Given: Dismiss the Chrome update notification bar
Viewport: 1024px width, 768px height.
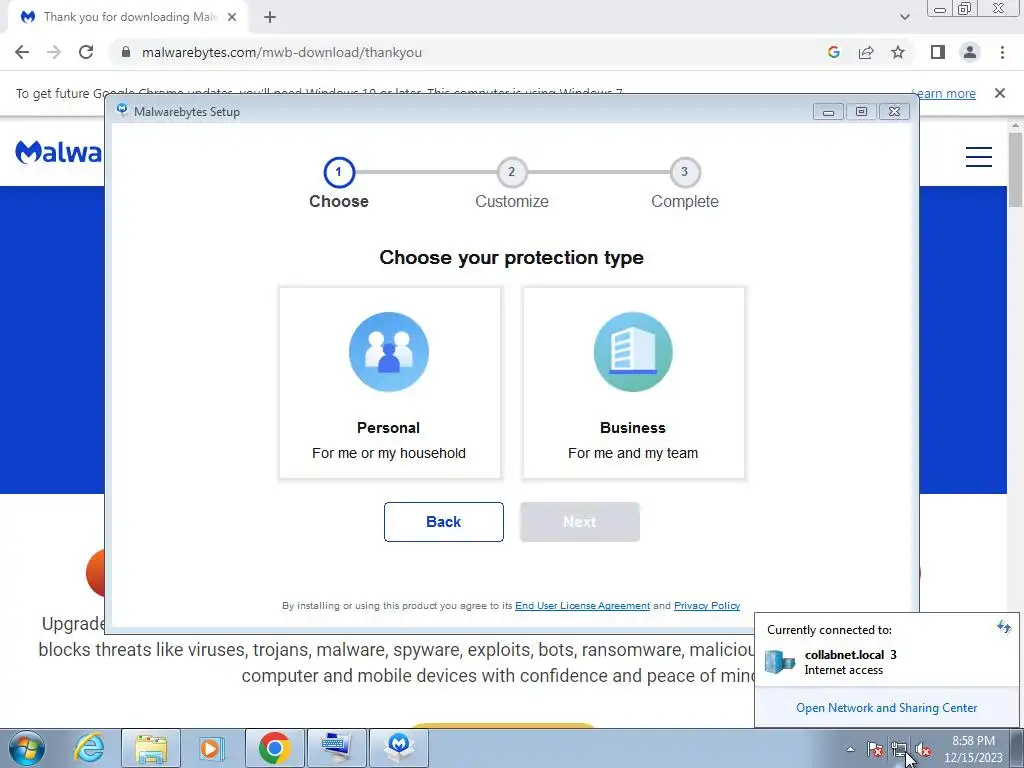Looking at the screenshot, I should [x=999, y=93].
